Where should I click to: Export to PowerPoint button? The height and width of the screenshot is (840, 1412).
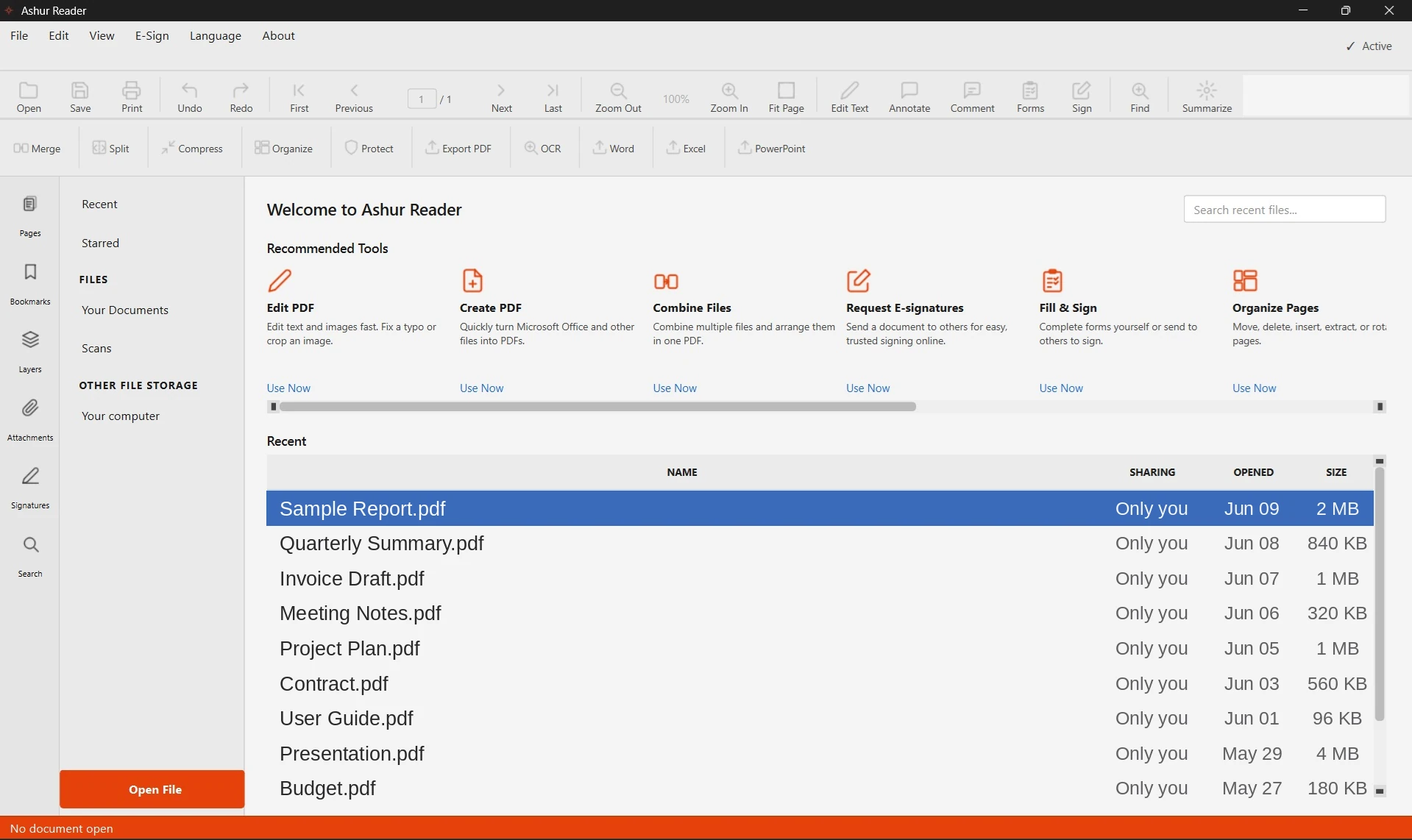coord(772,148)
